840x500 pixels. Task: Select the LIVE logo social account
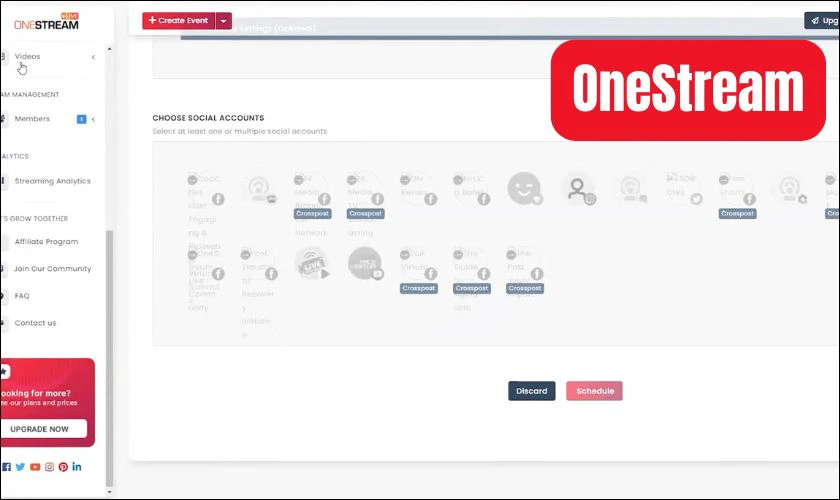[x=311, y=263]
